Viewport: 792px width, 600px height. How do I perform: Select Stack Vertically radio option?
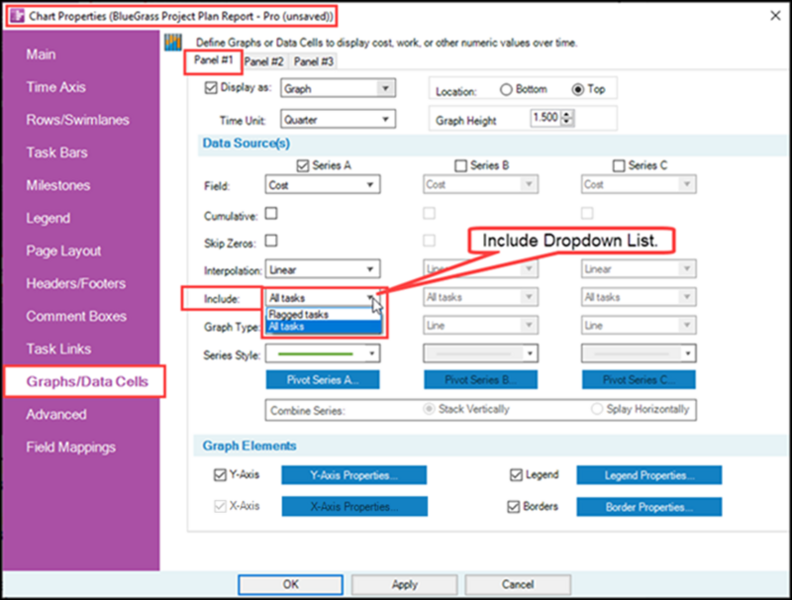(x=429, y=409)
